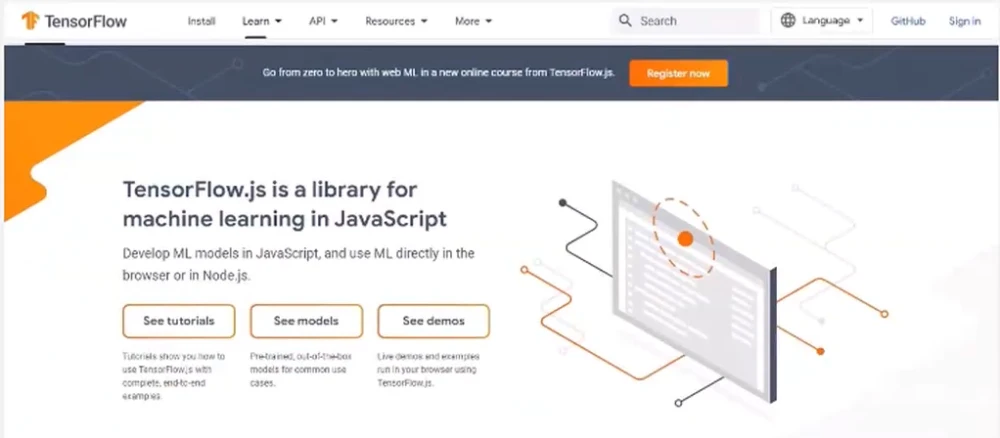Click the magnifying glass search icon

point(625,20)
